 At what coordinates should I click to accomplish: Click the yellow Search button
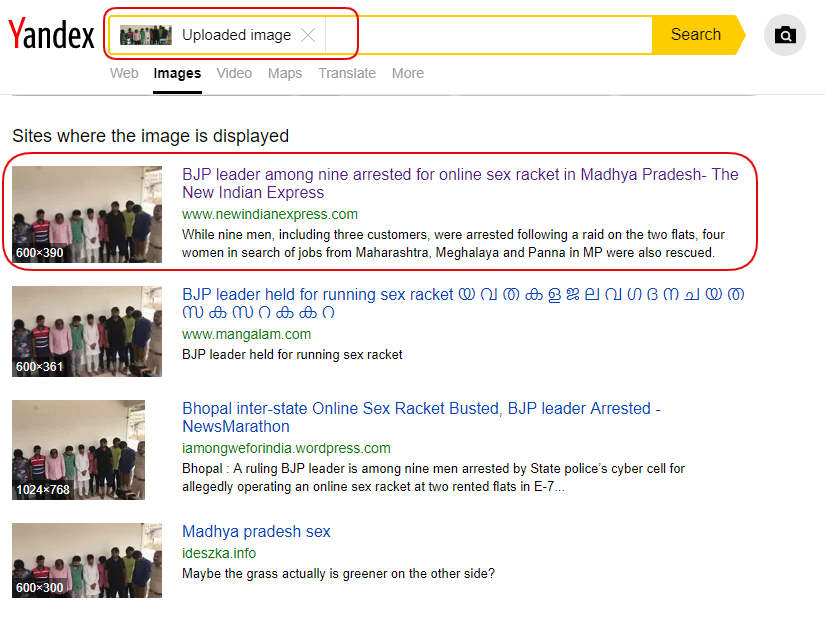point(696,35)
